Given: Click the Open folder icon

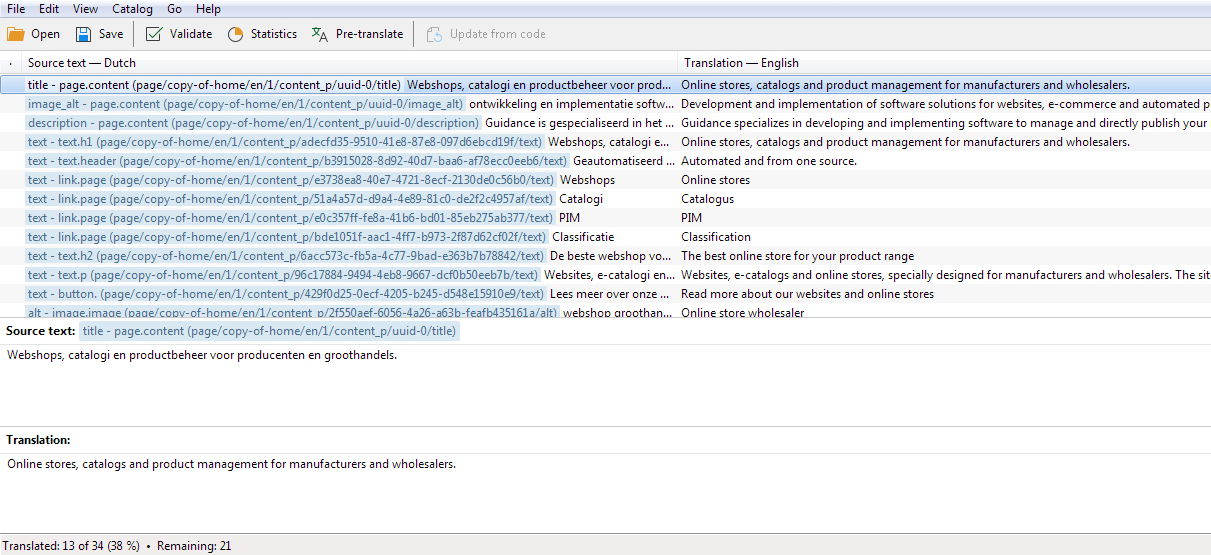Looking at the screenshot, I should (x=16, y=34).
